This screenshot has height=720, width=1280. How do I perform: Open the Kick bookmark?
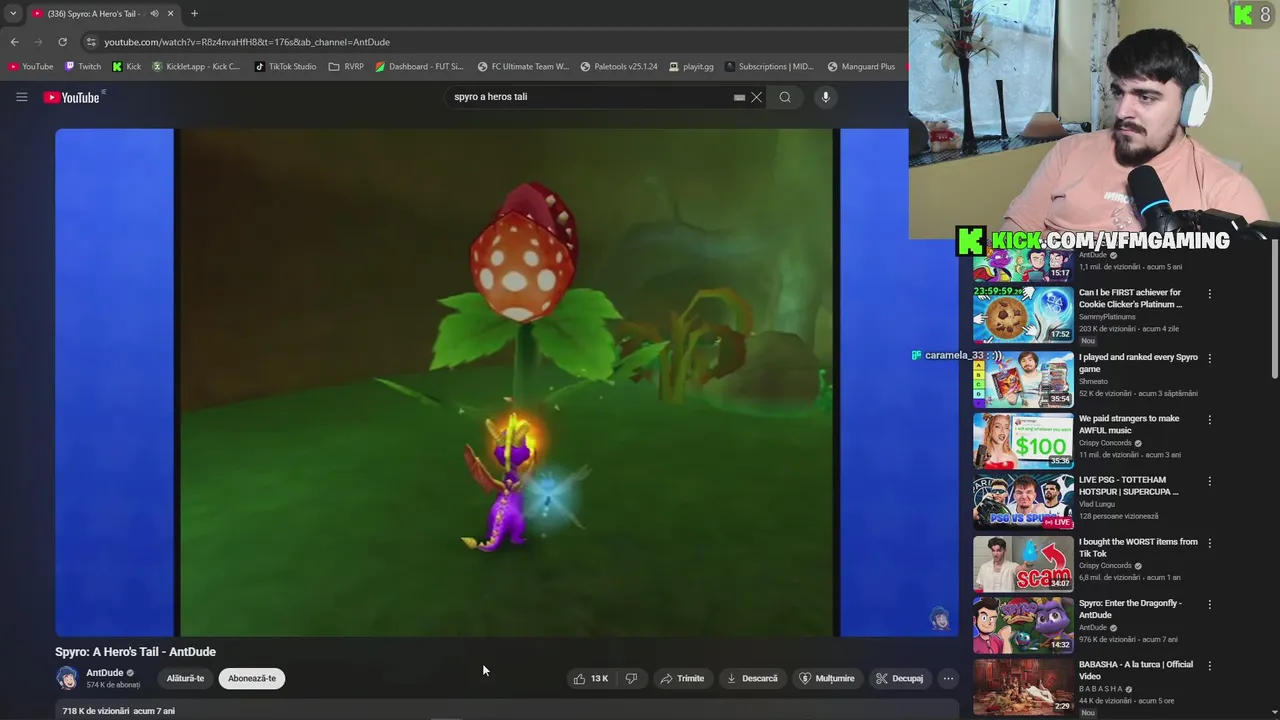127,67
